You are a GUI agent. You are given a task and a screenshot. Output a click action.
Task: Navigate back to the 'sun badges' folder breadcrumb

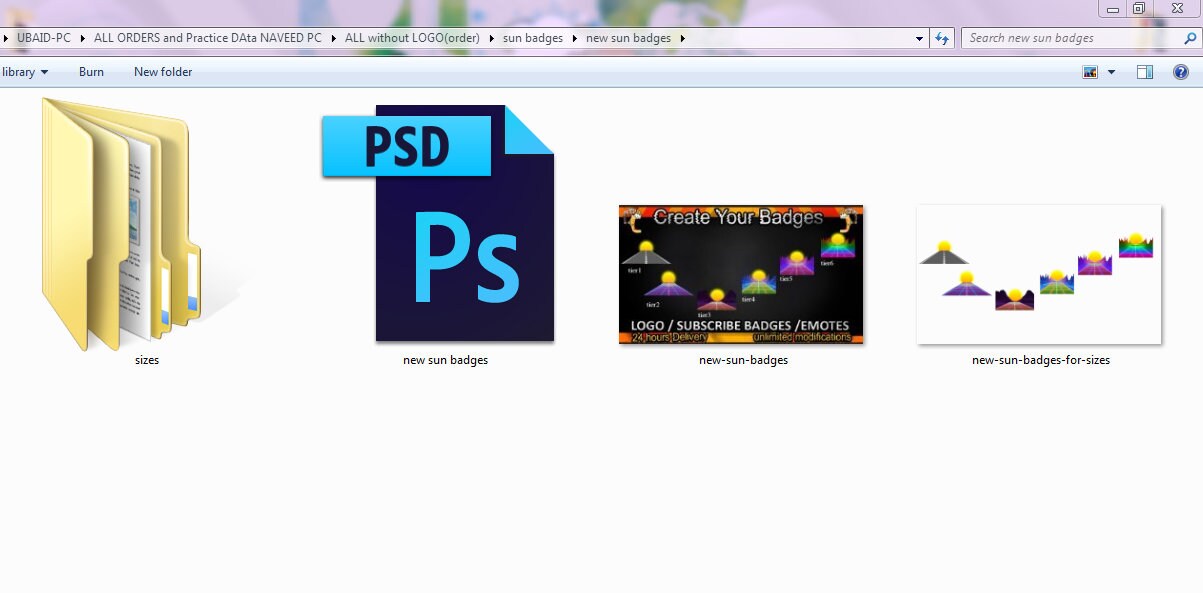[x=532, y=37]
